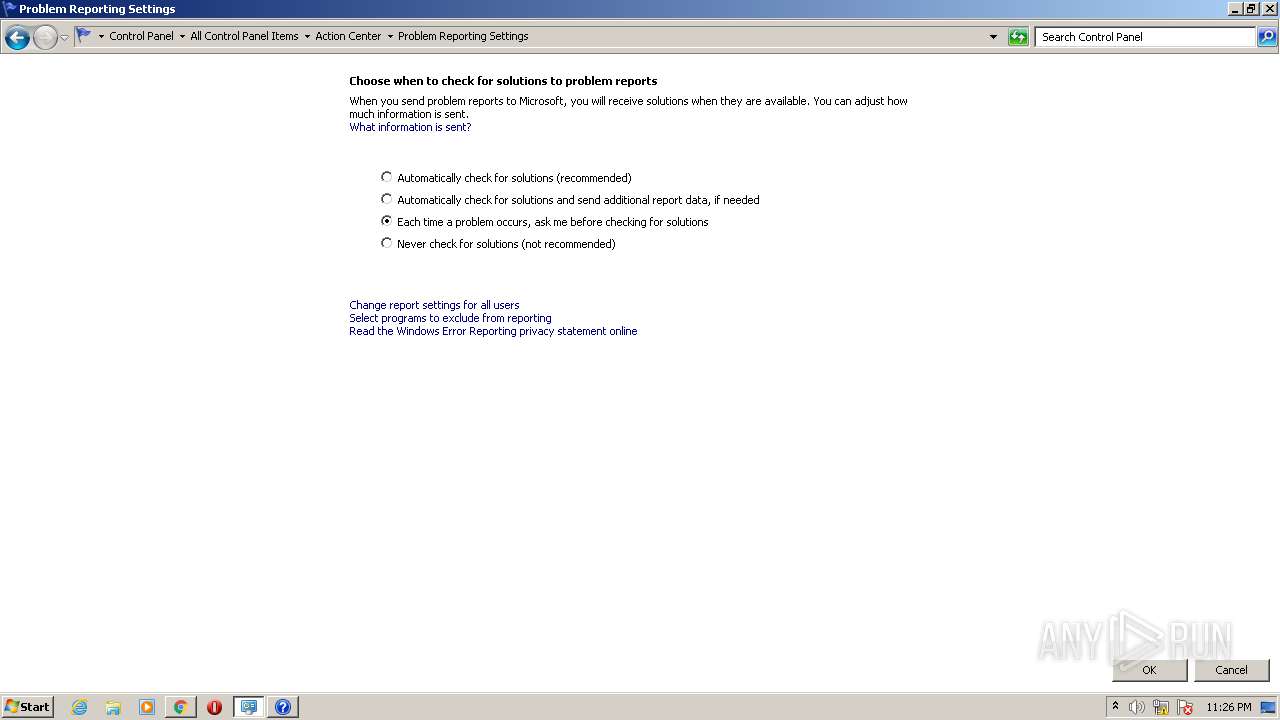Image resolution: width=1280 pixels, height=720 pixels.
Task: Open Select programs to exclude from reporting
Action: point(450,318)
